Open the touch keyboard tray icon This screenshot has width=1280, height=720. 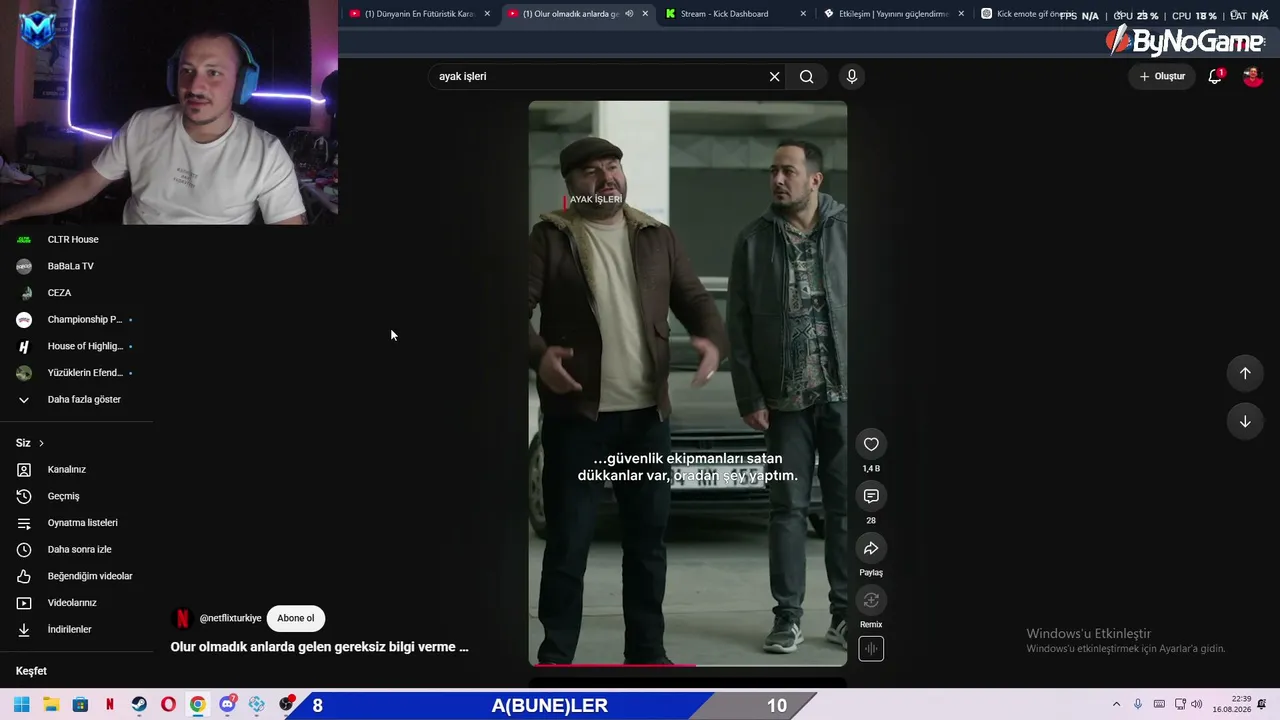1160,705
